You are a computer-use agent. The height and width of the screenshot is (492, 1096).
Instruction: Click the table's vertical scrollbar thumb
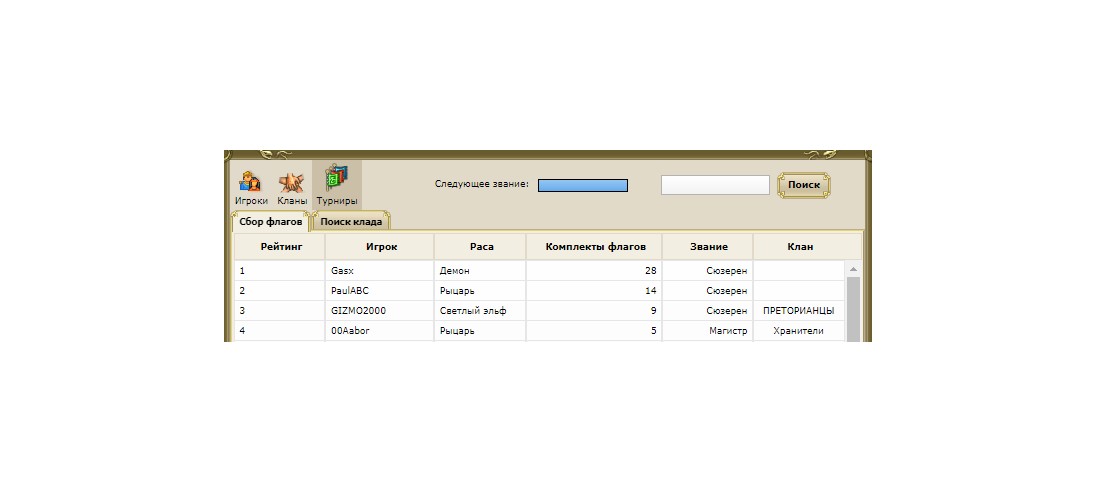point(853,310)
